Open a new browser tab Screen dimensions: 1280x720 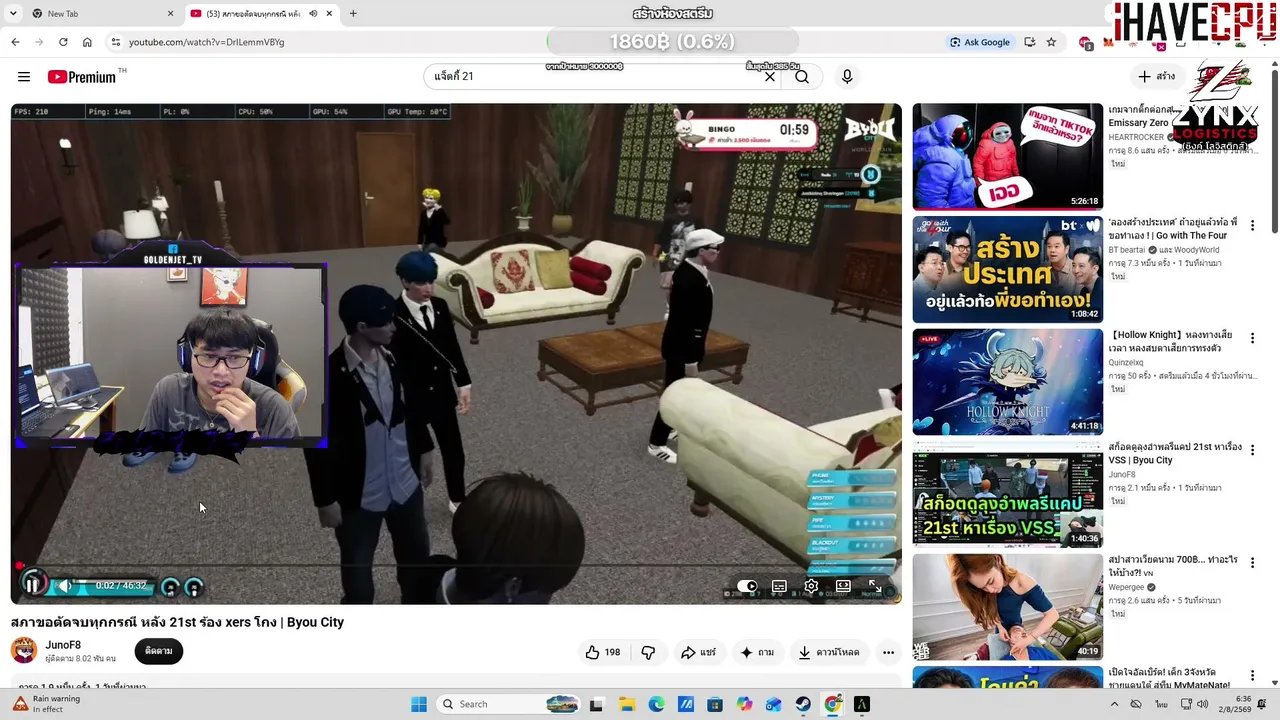pyautogui.click(x=353, y=14)
